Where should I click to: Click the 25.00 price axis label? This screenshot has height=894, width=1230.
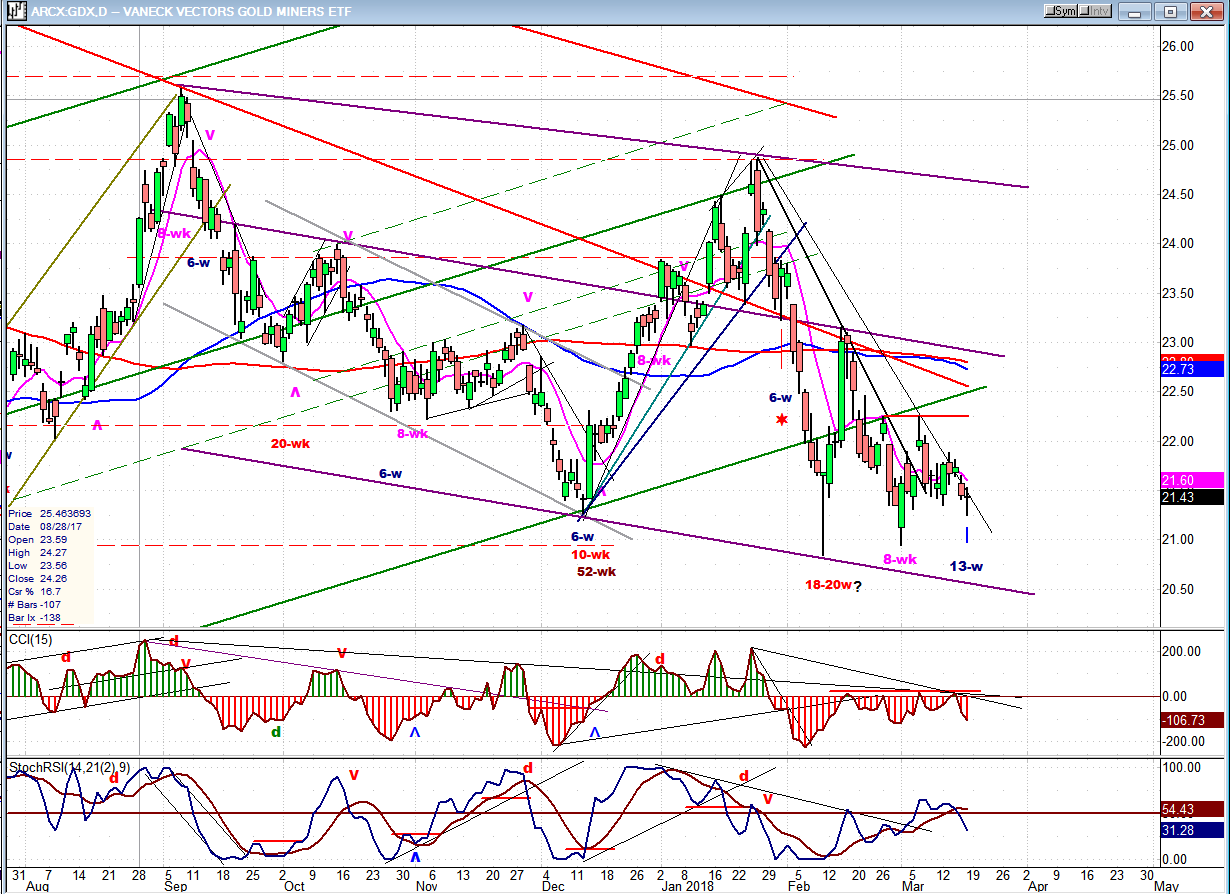click(x=1180, y=145)
